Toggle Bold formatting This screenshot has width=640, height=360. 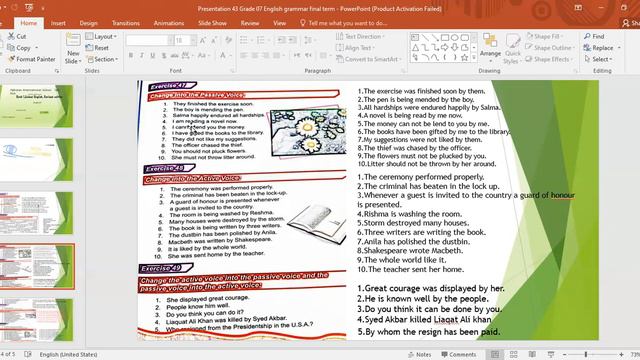[x=131, y=56]
